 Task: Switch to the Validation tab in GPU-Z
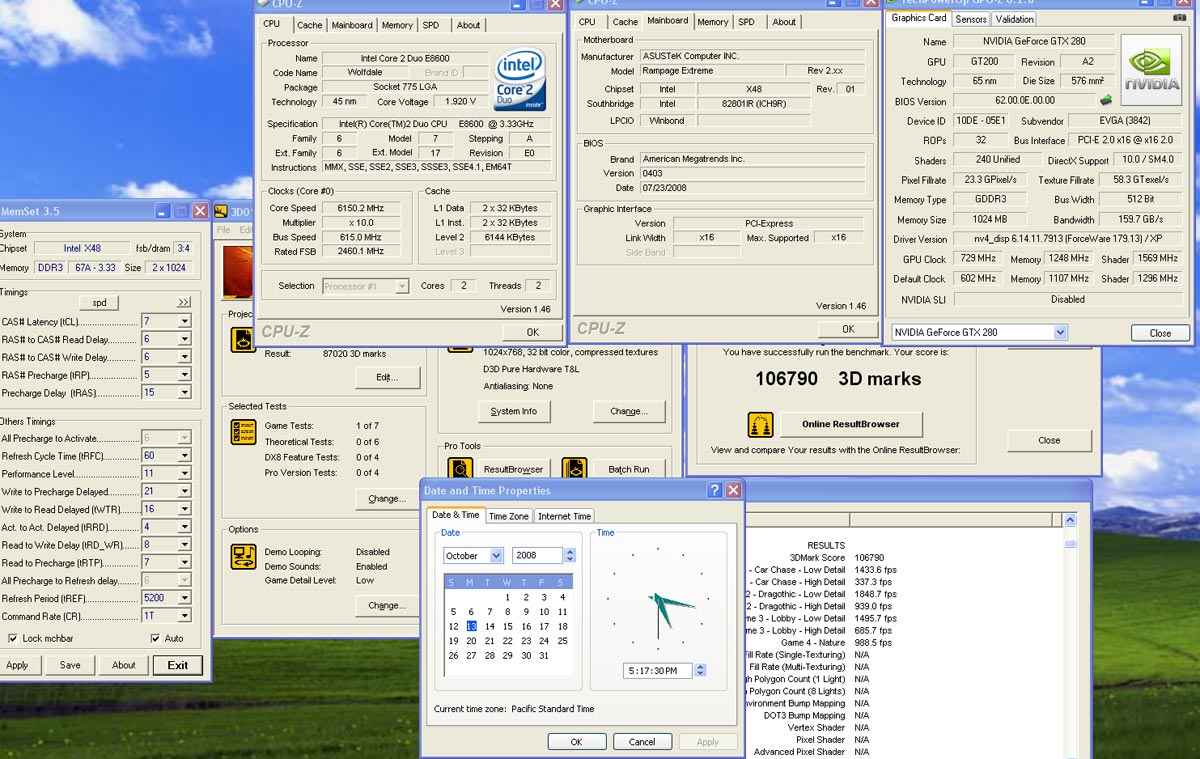(1014, 19)
